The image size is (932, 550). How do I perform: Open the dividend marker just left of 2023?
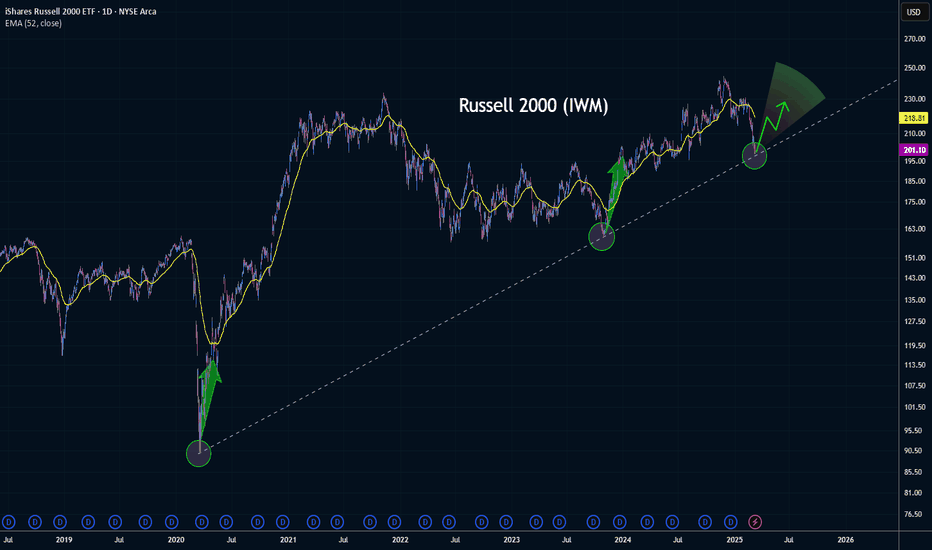(x=506, y=522)
